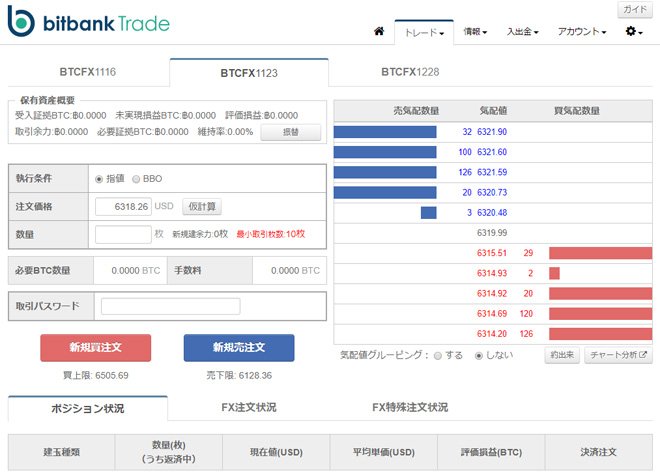Screen dimensions: 660x475
Task: Select the 指値 execution condition radio
Action: click(99, 179)
